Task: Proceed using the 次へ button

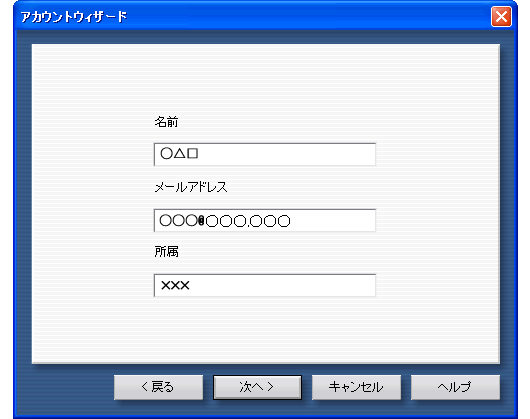Action: pos(257,387)
